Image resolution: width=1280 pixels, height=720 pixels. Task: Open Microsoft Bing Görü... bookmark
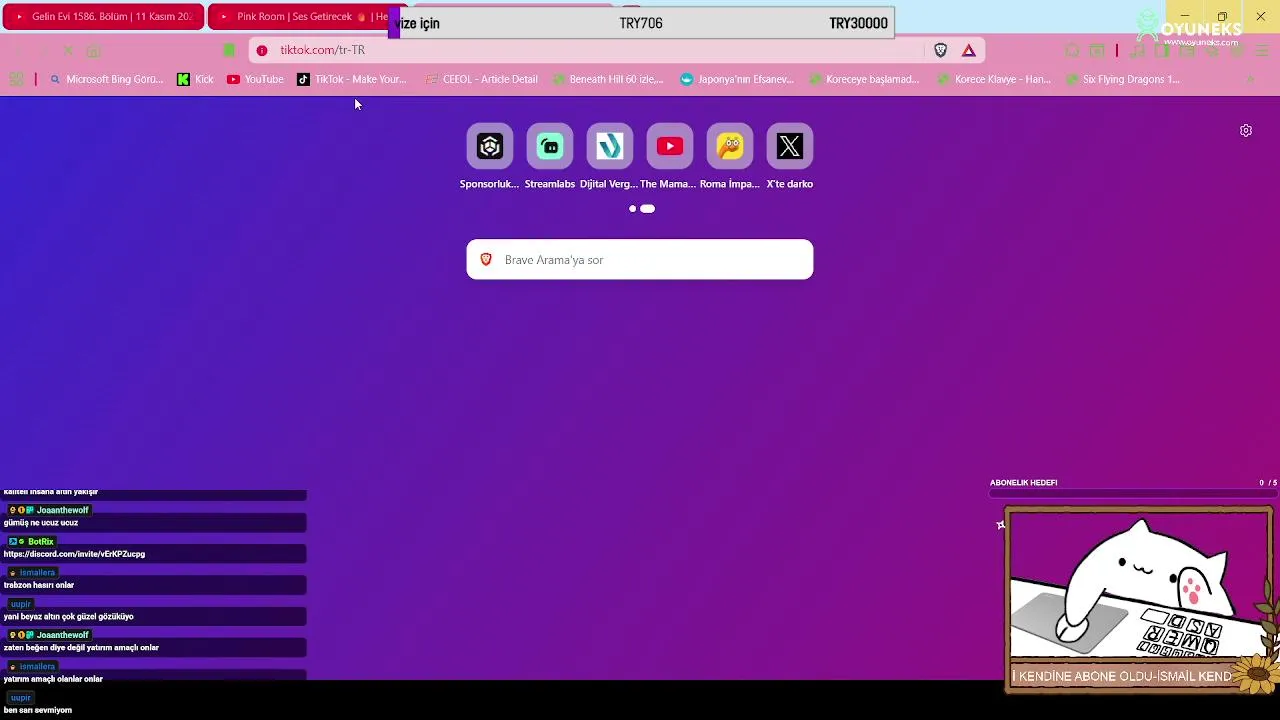[x=106, y=79]
